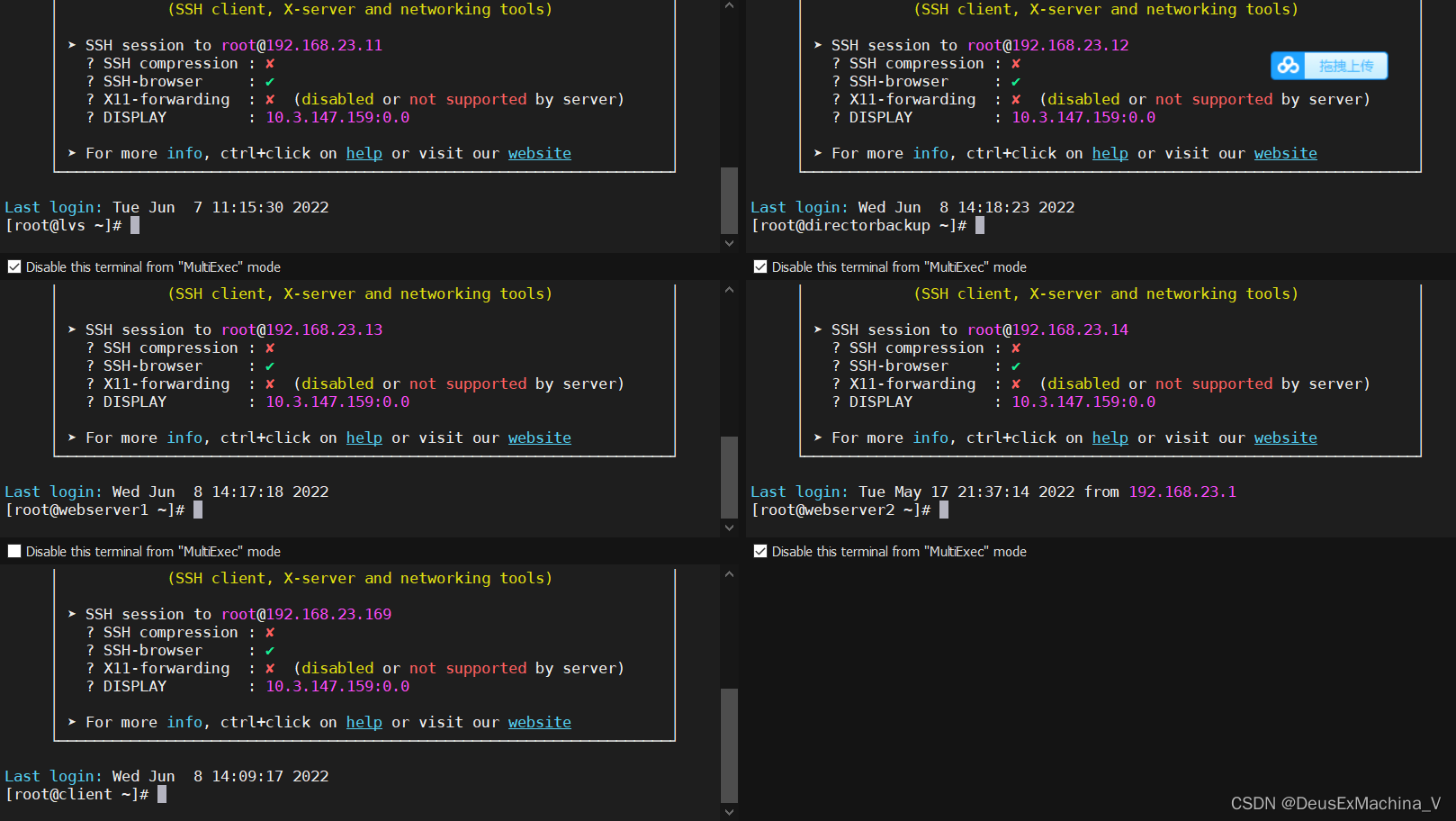
Task: Click the [root@client ~]# prompt
Action: [76, 794]
